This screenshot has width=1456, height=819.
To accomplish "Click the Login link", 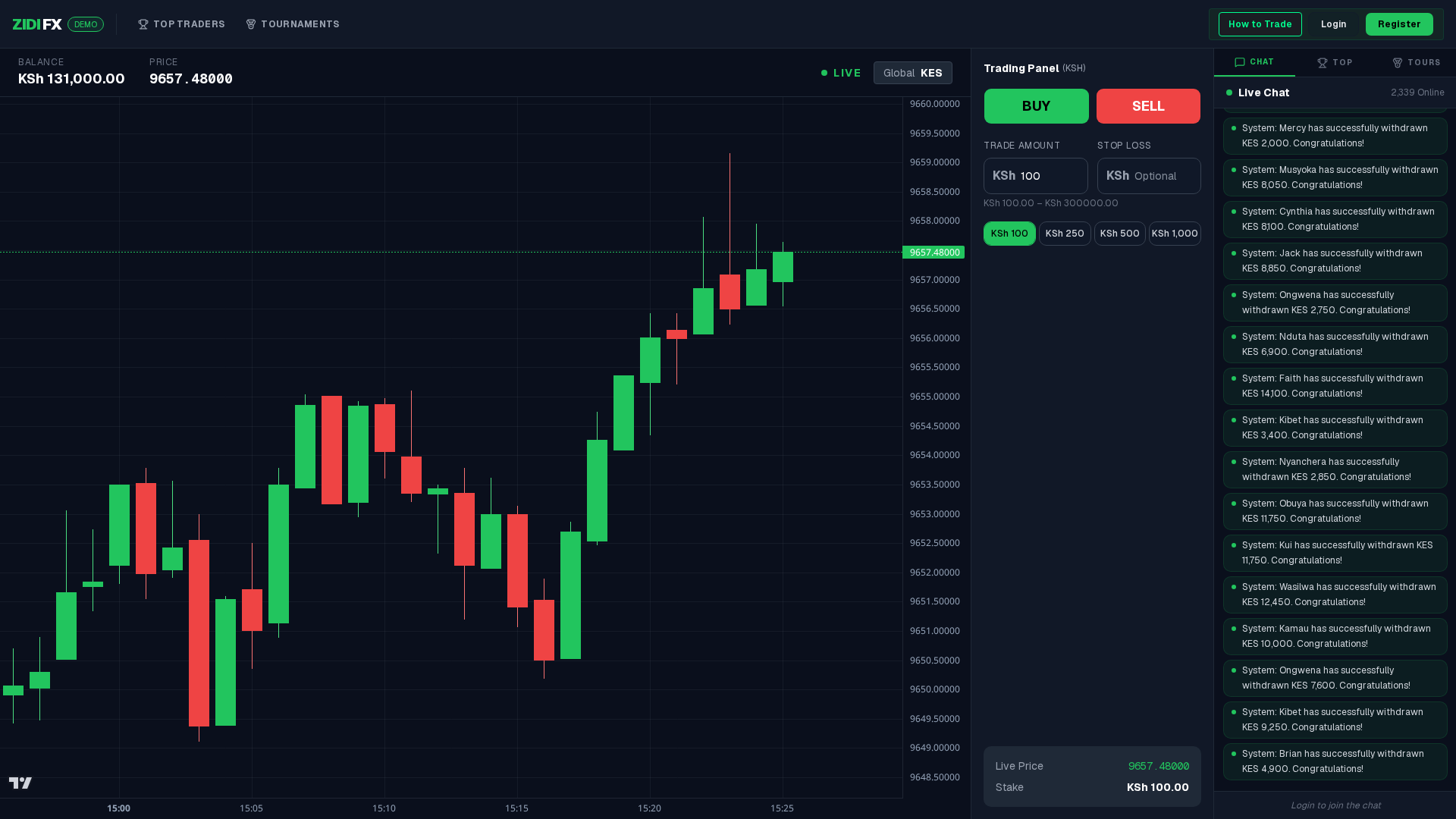I will [x=1333, y=24].
